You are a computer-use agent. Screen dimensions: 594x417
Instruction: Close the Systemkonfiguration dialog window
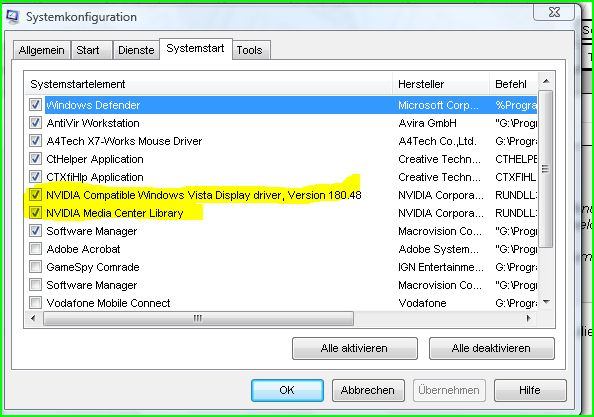point(554,12)
